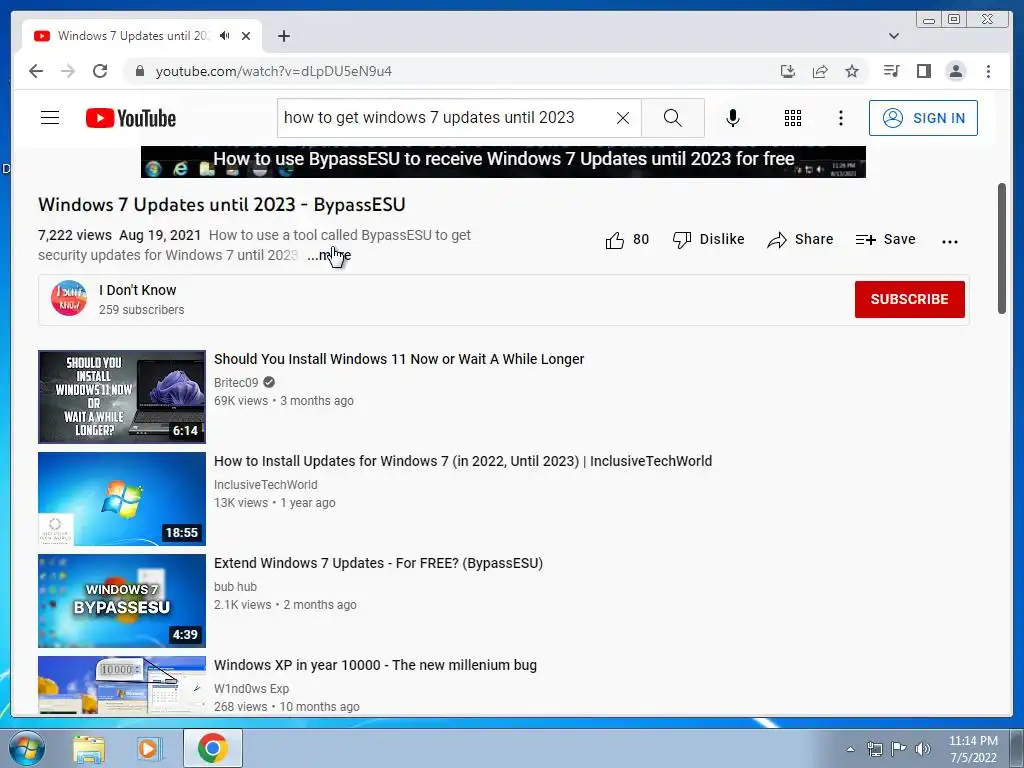Image resolution: width=1024 pixels, height=768 pixels.
Task: Subscribe to the I Don't Know channel
Action: click(909, 299)
